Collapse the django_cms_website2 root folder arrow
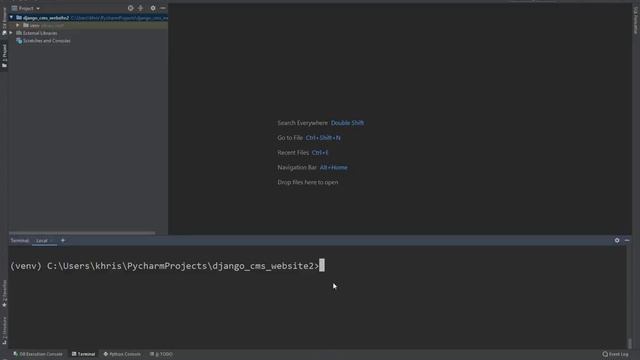Screen dimensions: 640x360 [11, 18]
